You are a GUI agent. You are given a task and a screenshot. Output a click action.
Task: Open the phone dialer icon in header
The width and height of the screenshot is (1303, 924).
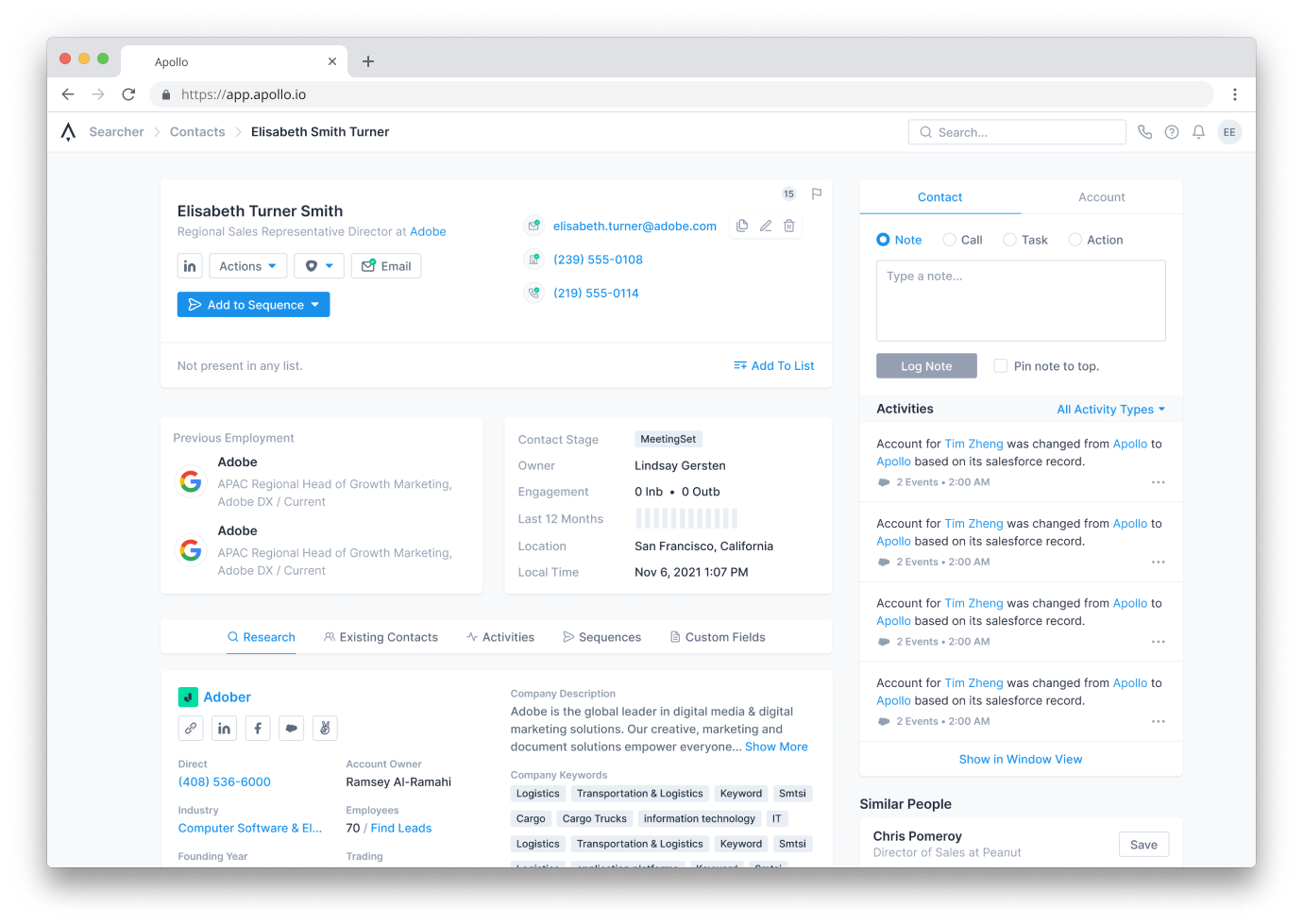(1144, 132)
